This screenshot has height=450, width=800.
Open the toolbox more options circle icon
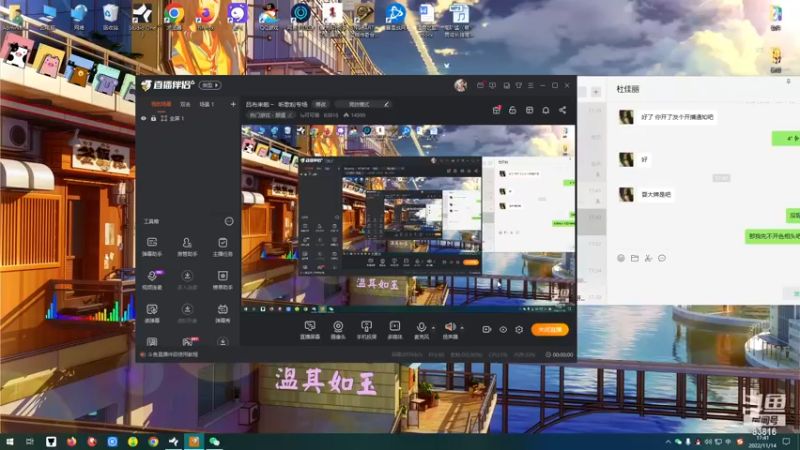(x=229, y=221)
